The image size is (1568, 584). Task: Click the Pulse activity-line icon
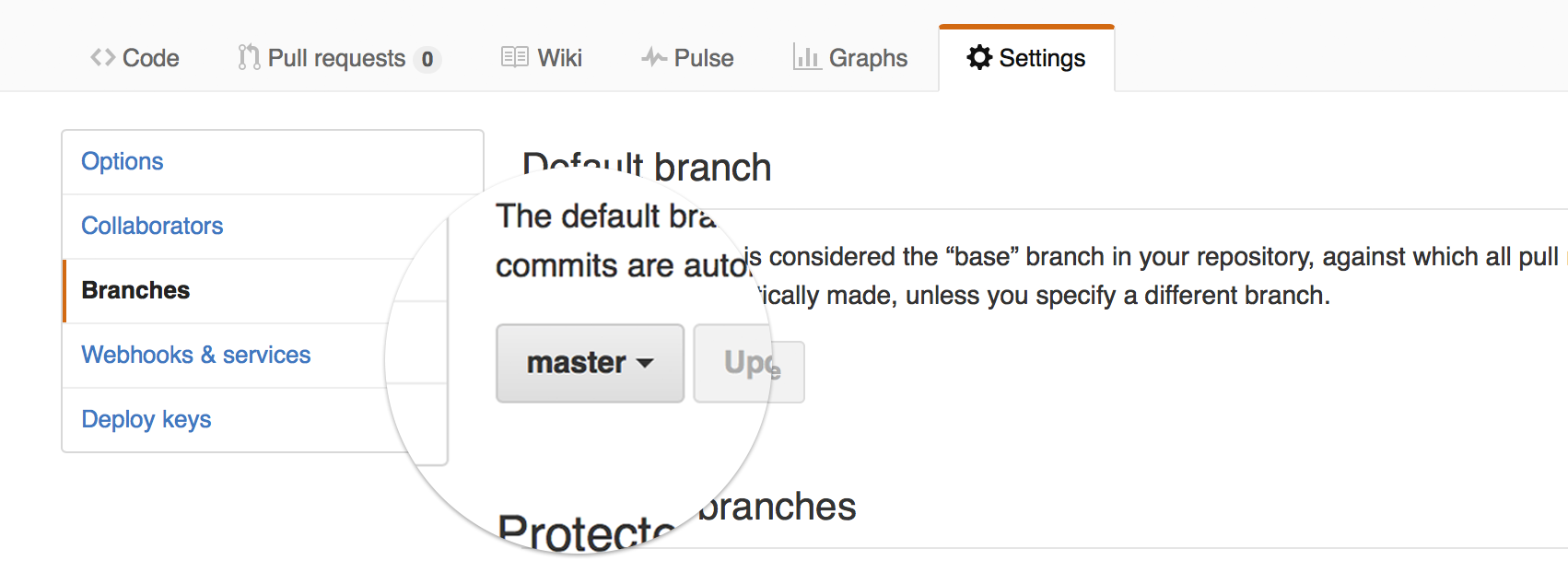654,58
